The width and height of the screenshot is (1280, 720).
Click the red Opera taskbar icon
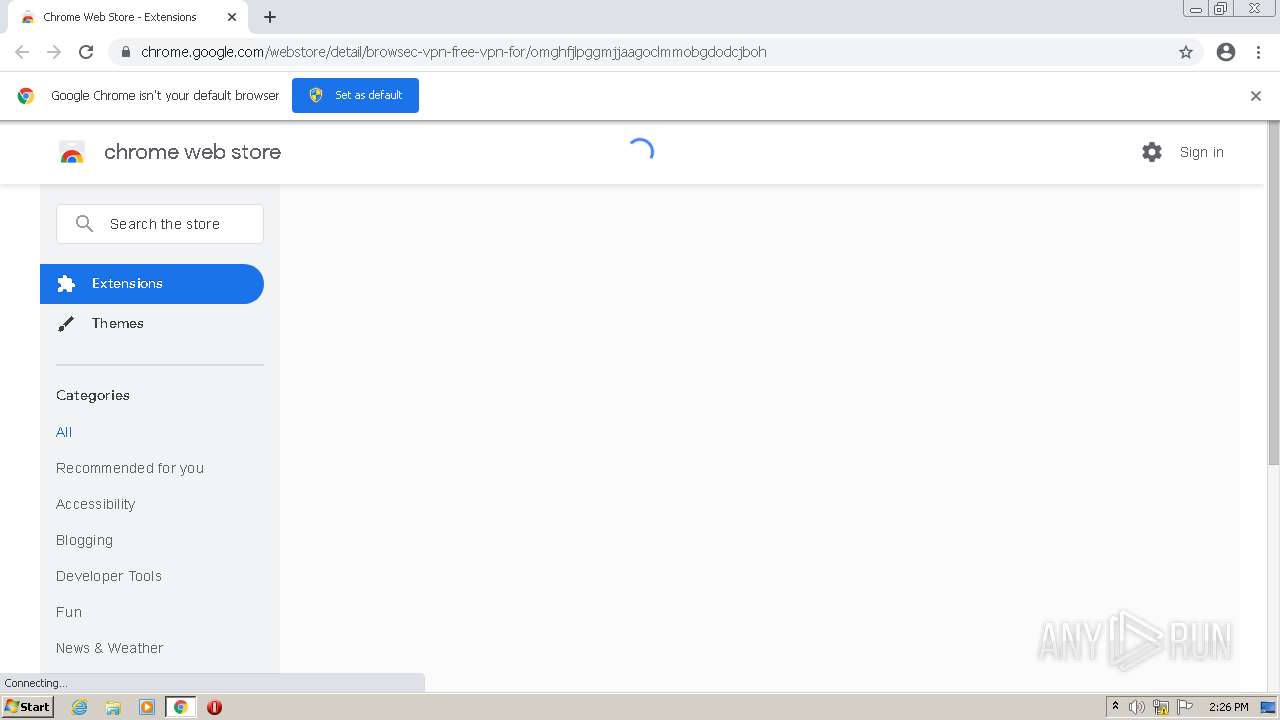tap(214, 707)
